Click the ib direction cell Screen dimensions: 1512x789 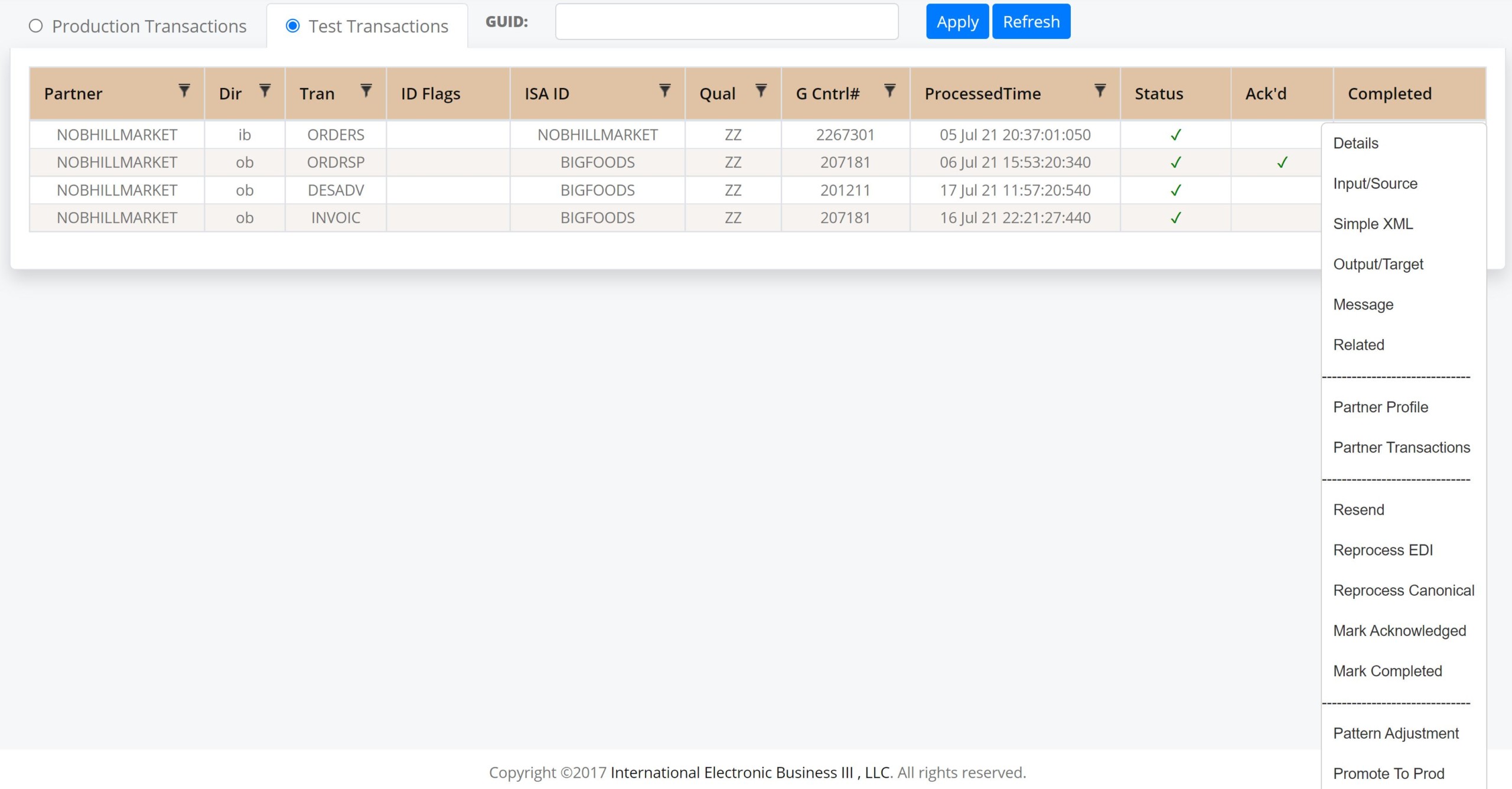245,135
